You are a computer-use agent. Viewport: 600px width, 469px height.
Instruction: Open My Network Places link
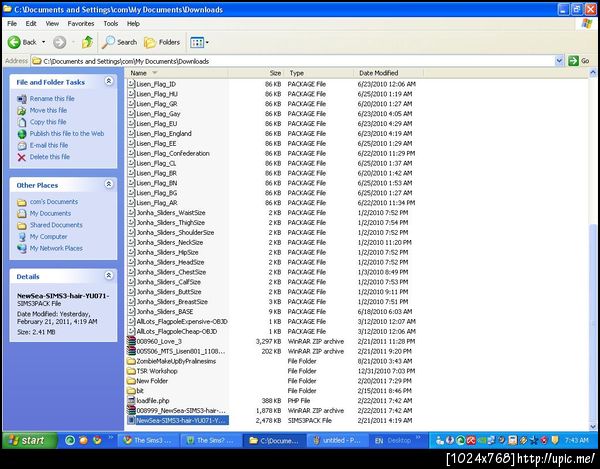[56, 248]
